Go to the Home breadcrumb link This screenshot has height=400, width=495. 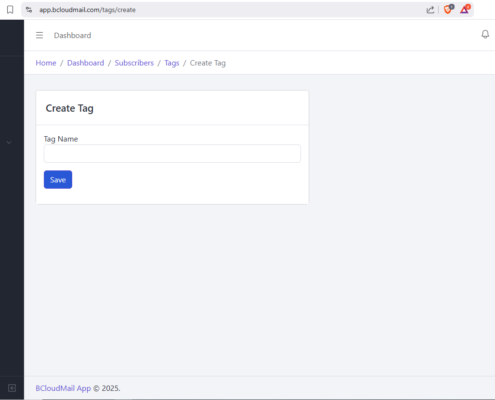point(46,63)
